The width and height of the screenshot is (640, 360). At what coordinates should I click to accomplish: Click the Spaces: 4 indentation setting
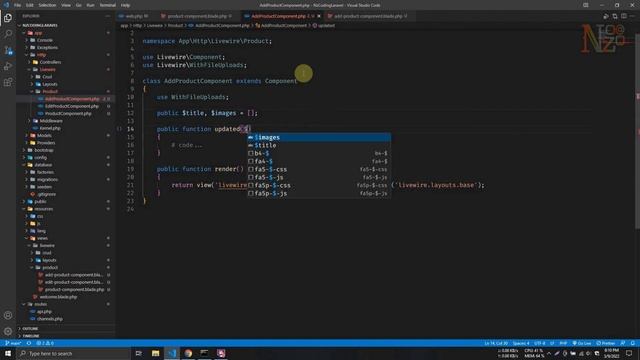pos(521,343)
